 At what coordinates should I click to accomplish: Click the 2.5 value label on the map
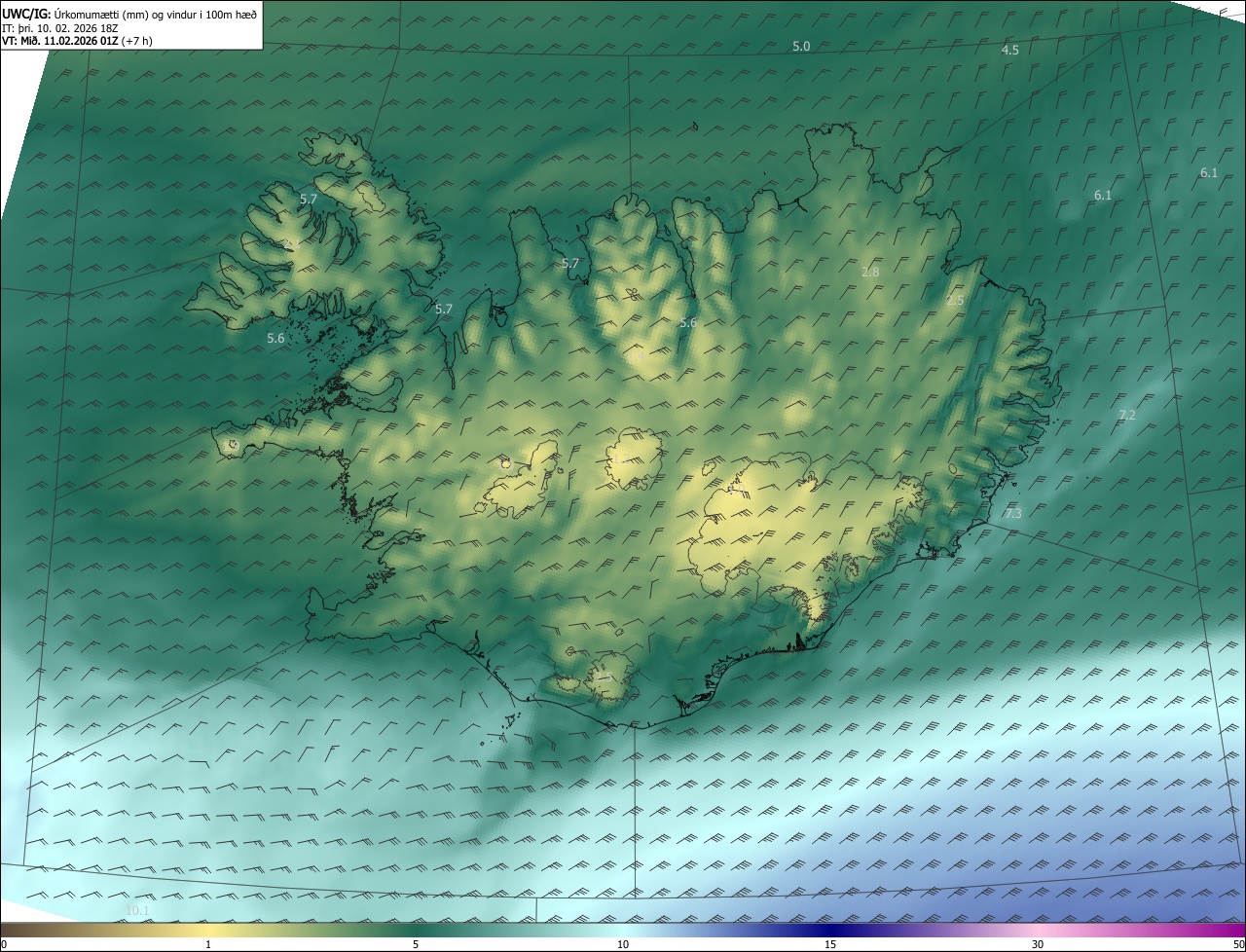pos(955,301)
